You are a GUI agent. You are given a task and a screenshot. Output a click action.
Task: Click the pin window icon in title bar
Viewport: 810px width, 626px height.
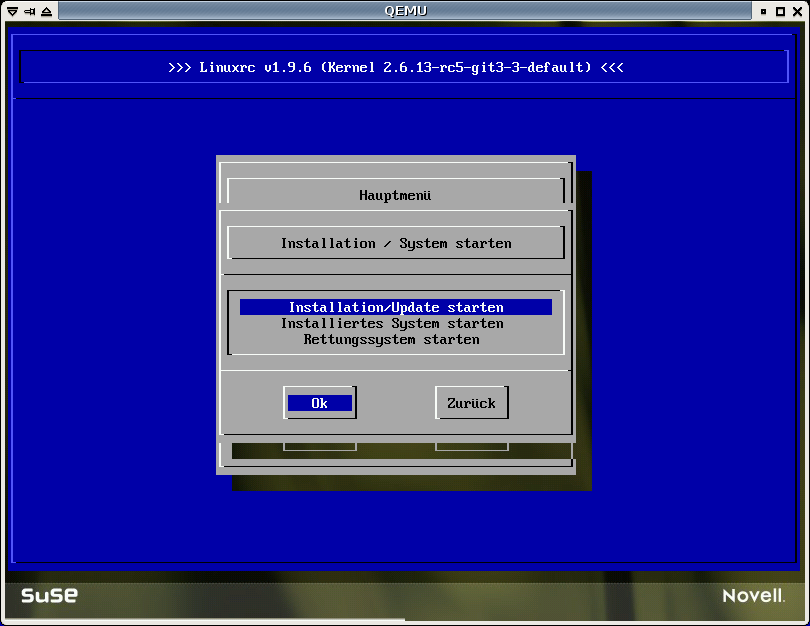tap(27, 10)
